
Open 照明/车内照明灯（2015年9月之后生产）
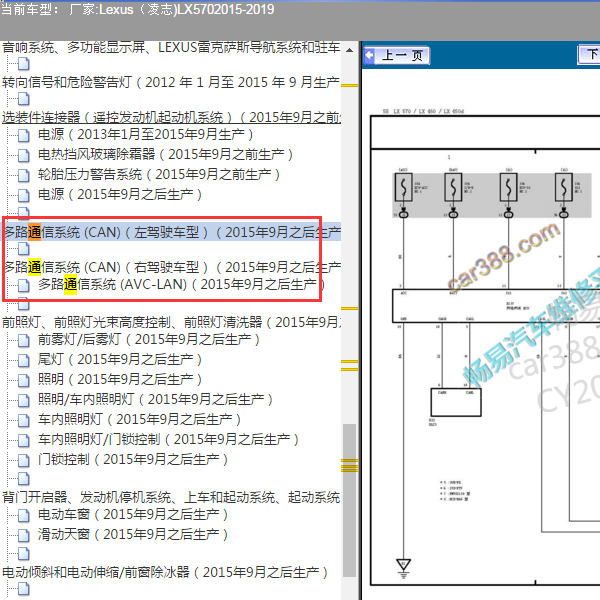[x=155, y=399]
